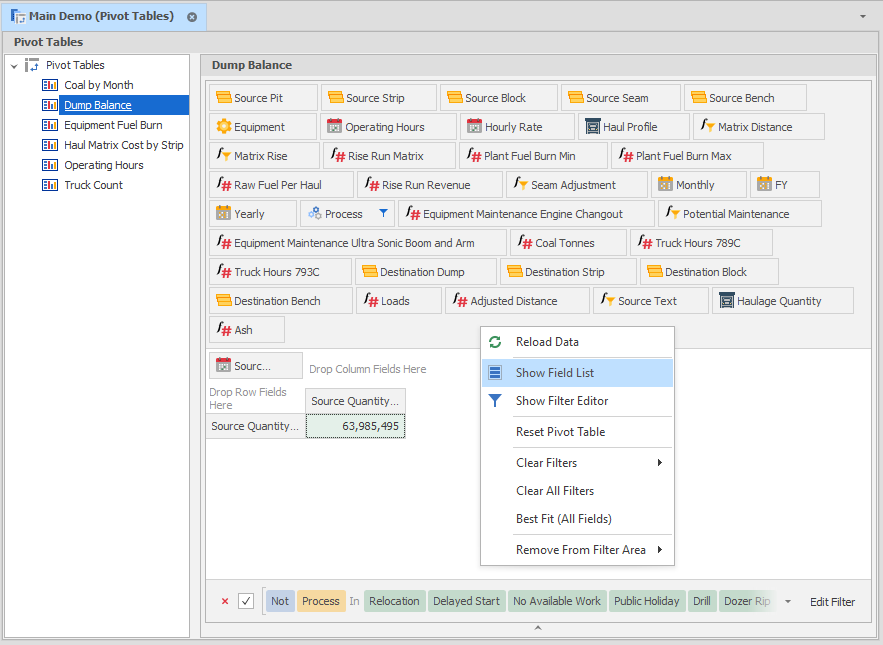
Task: Click the calendar icon on the Monthly field
Action: [669, 184]
